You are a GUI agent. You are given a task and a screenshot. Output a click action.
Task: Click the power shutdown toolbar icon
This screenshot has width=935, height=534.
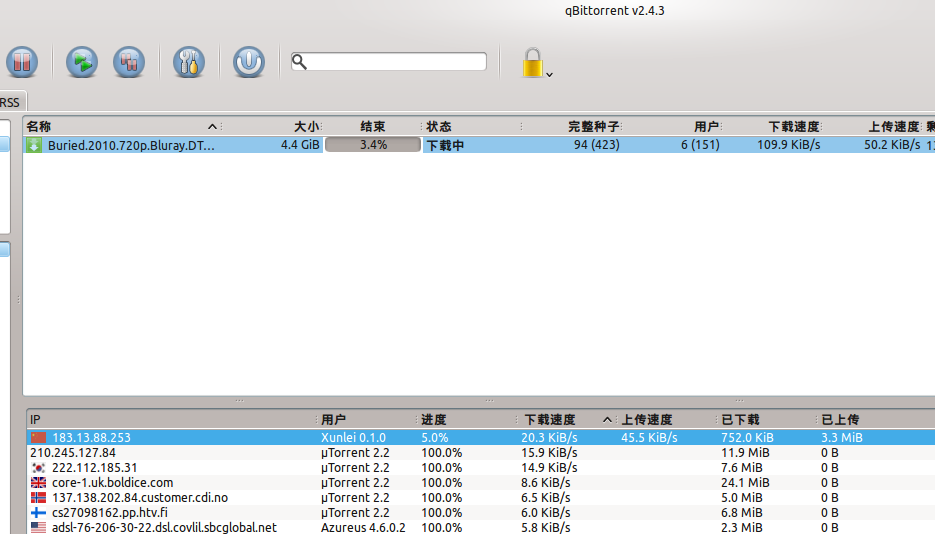pos(249,62)
